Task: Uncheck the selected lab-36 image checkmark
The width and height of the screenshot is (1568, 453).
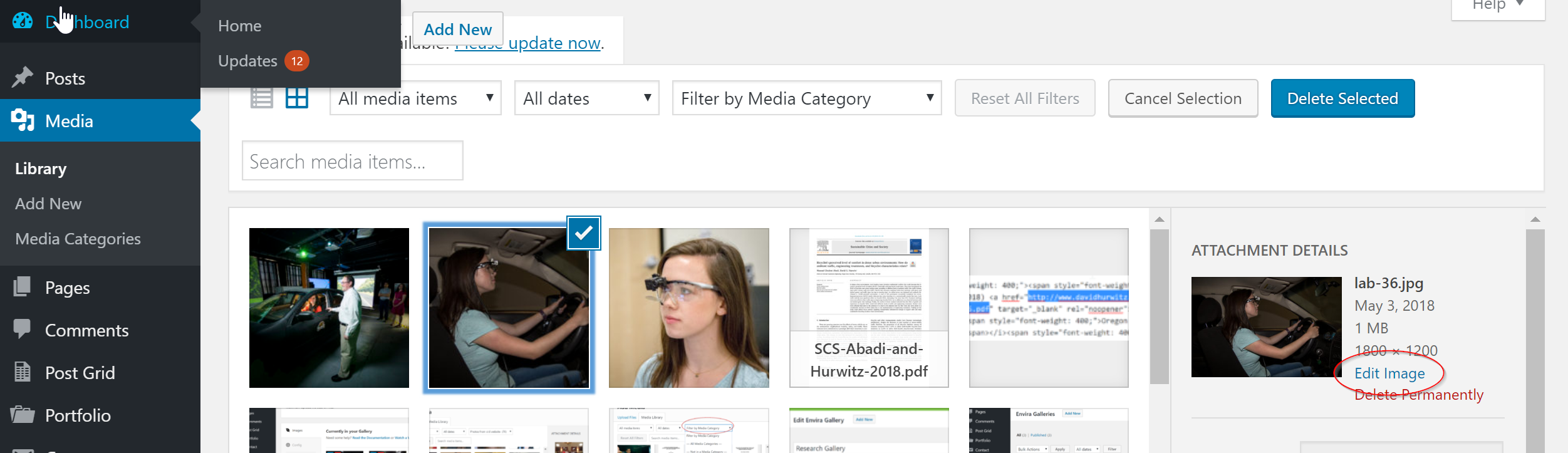Action: (584, 233)
